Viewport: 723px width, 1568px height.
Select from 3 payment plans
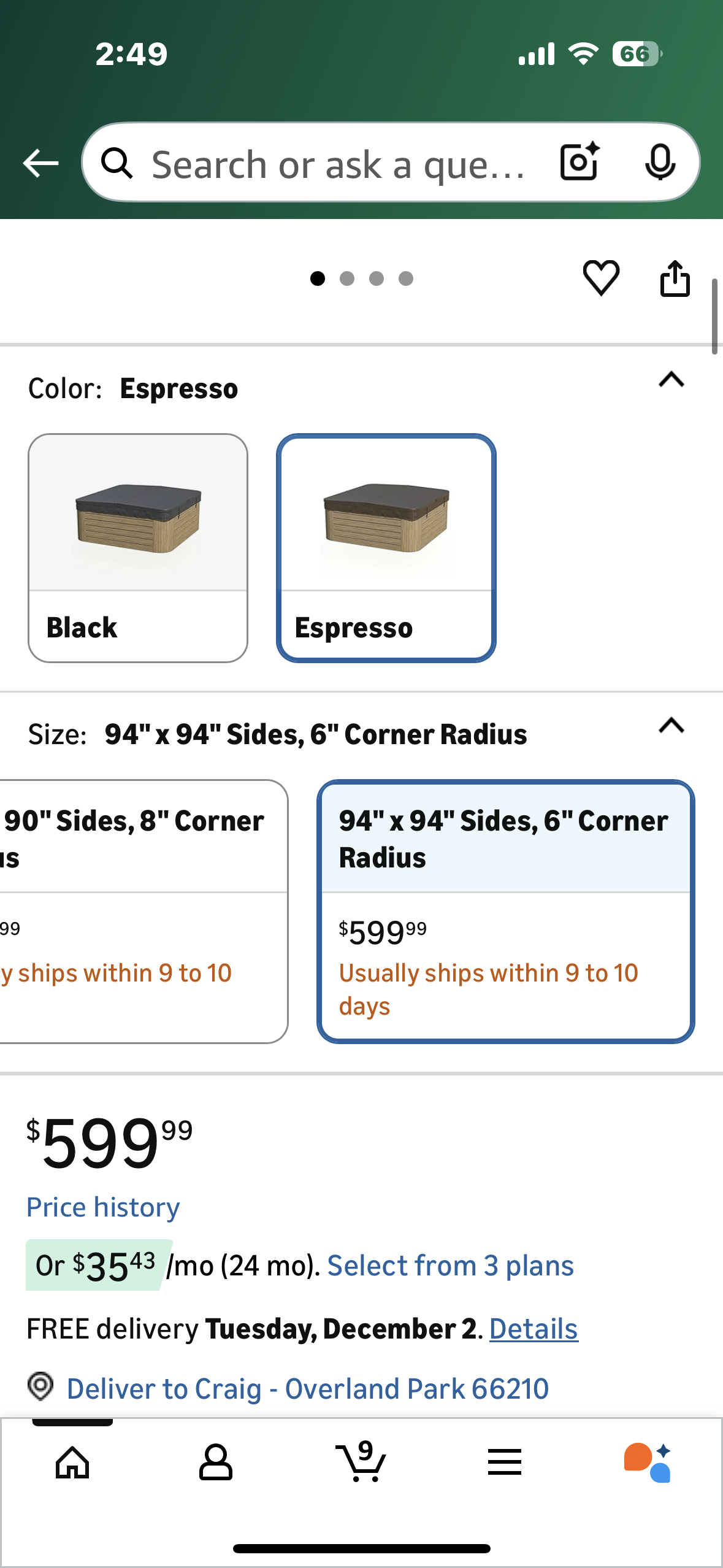[451, 1266]
